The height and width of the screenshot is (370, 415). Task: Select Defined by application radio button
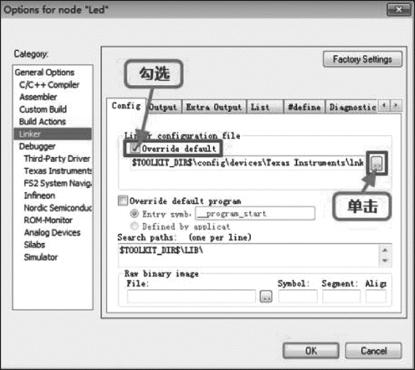point(134,226)
